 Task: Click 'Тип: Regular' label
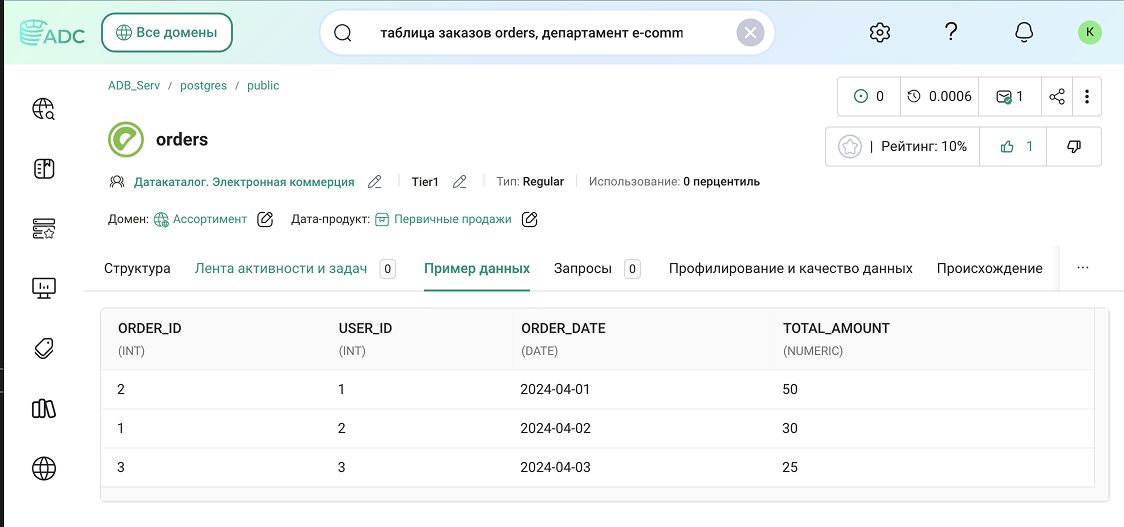530,182
